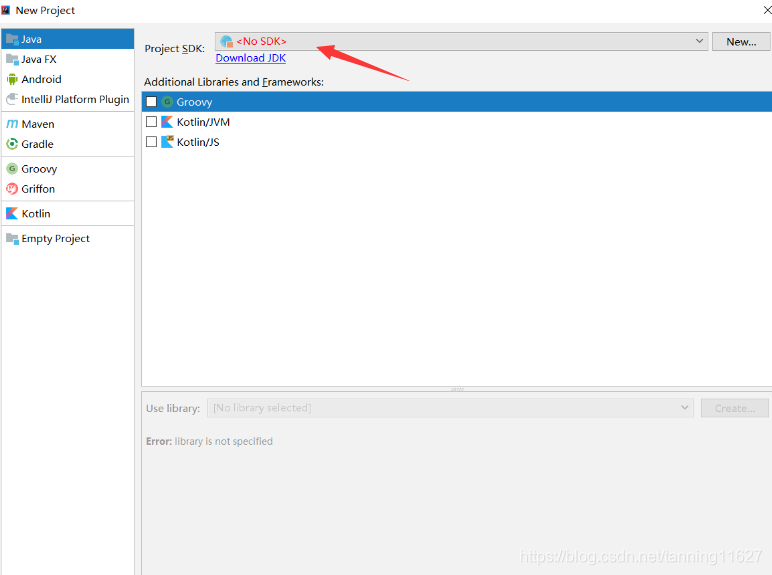The image size is (772, 575).
Task: Click the IntelliJ logo in title bar
Action: click(x=5, y=10)
